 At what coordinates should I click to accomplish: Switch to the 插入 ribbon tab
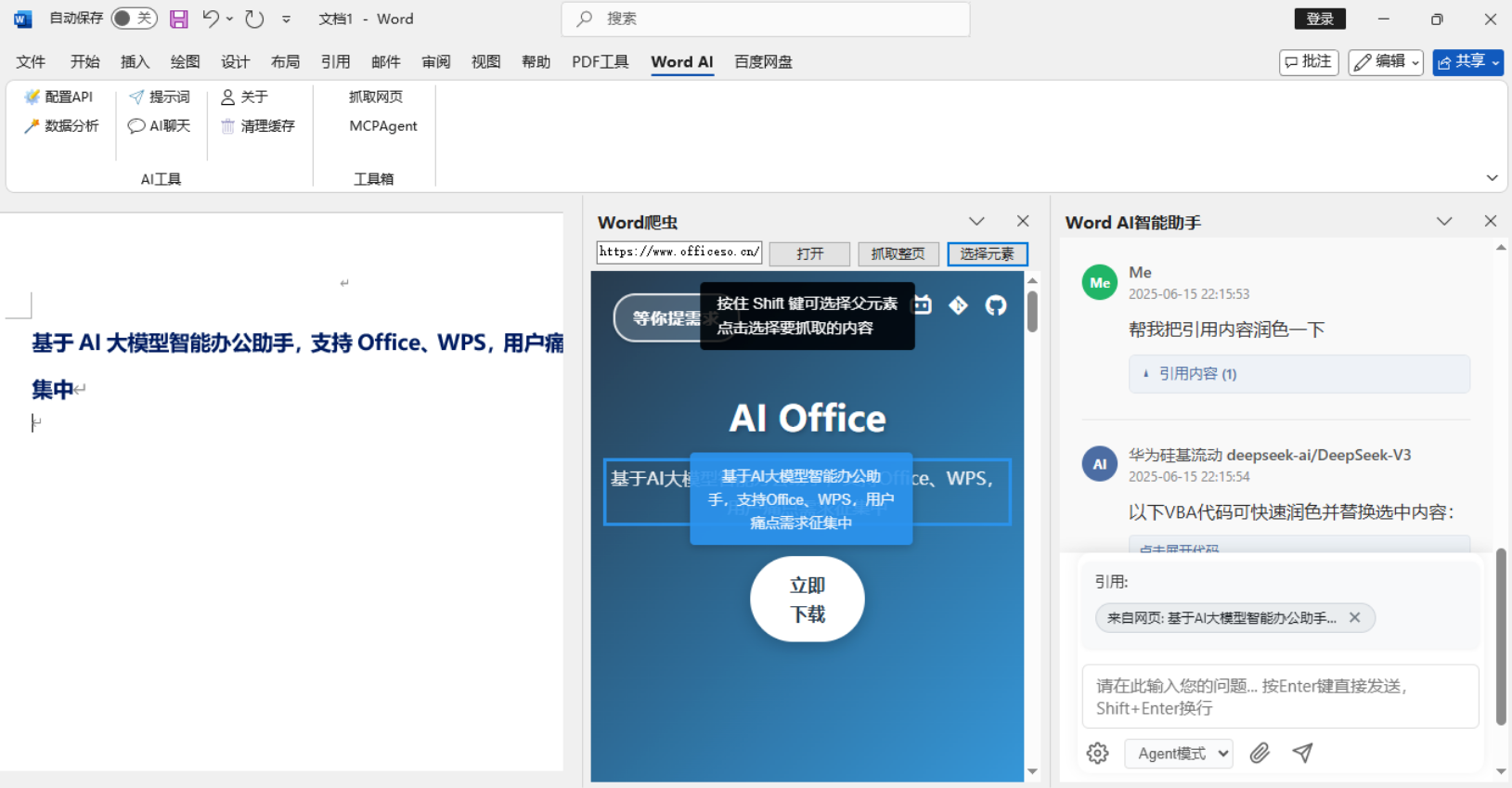point(135,62)
